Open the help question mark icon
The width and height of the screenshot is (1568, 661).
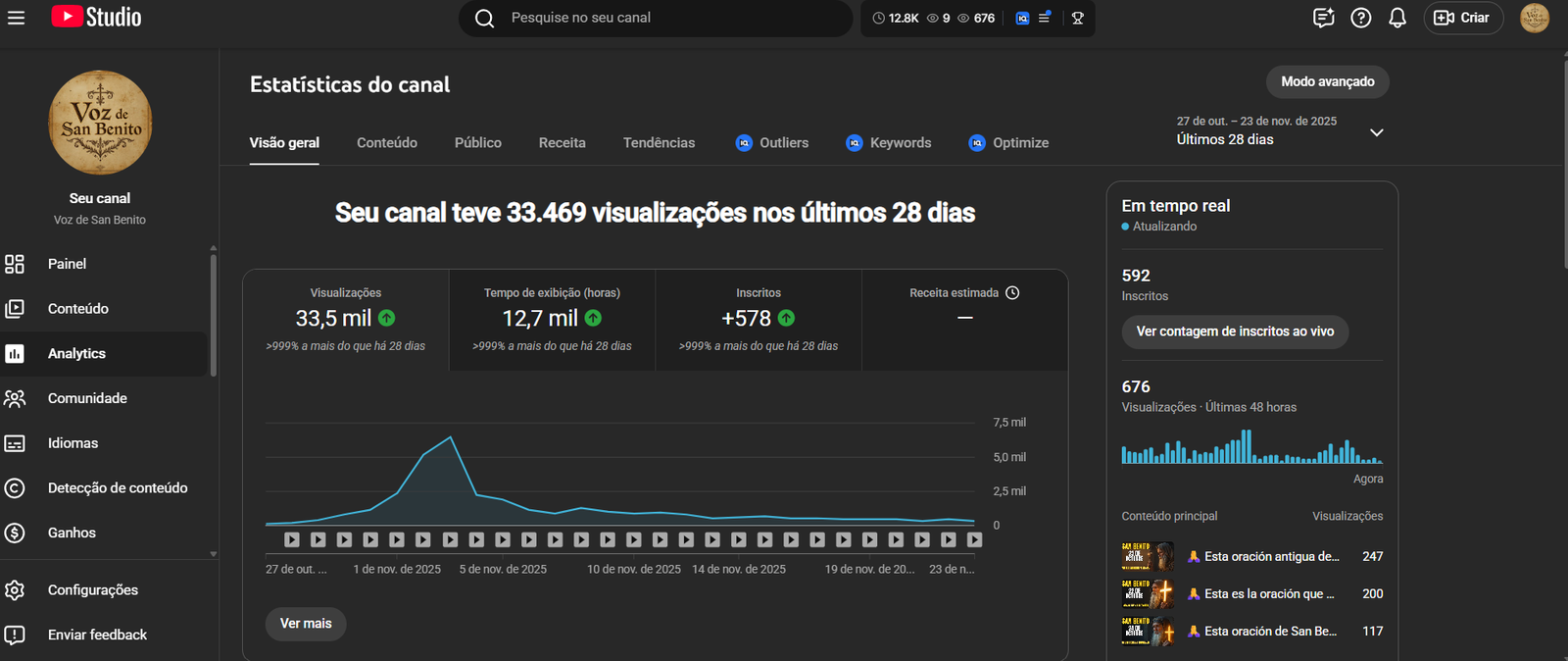(1360, 18)
